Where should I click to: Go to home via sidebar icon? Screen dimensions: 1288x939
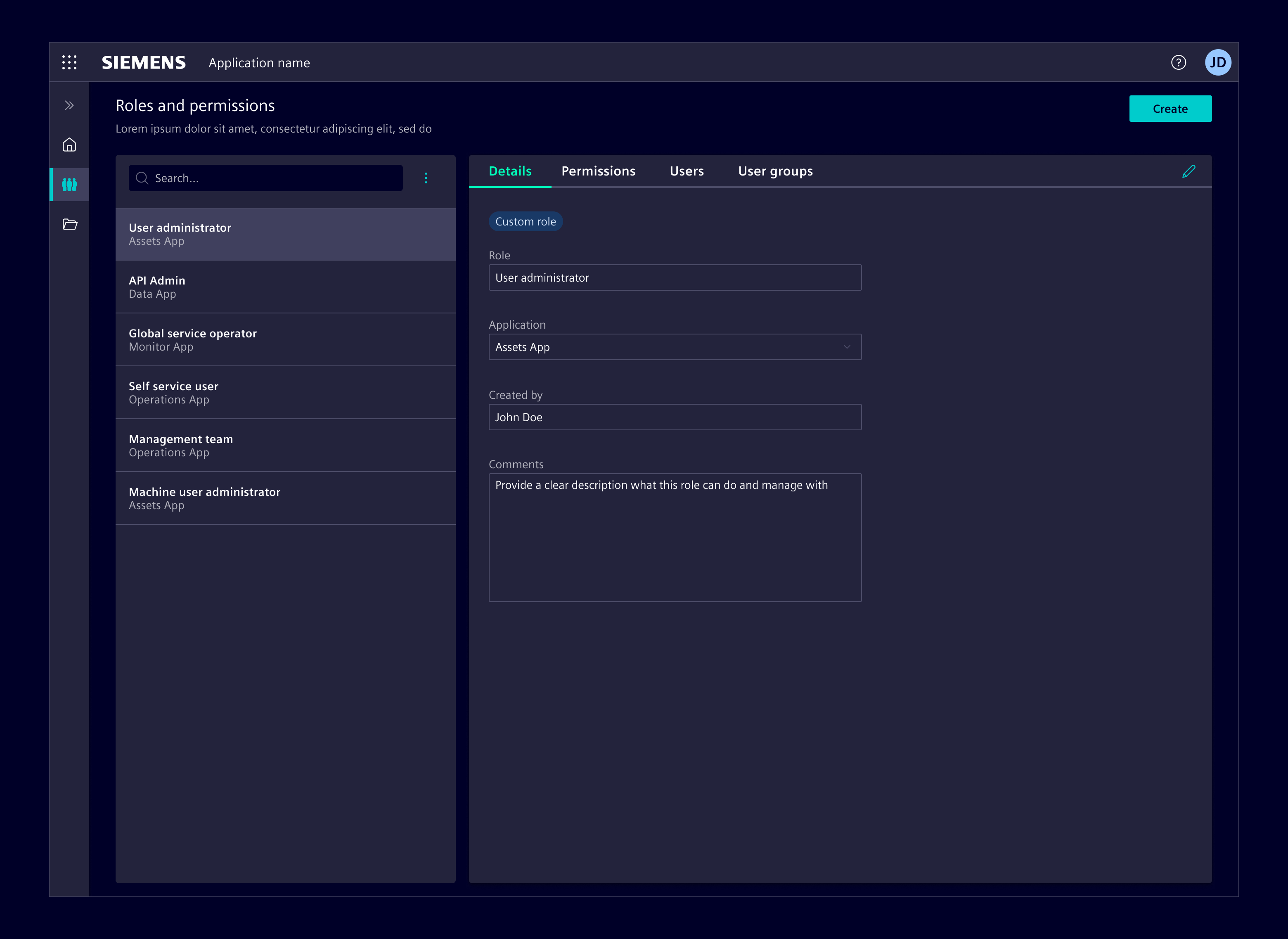(69, 145)
